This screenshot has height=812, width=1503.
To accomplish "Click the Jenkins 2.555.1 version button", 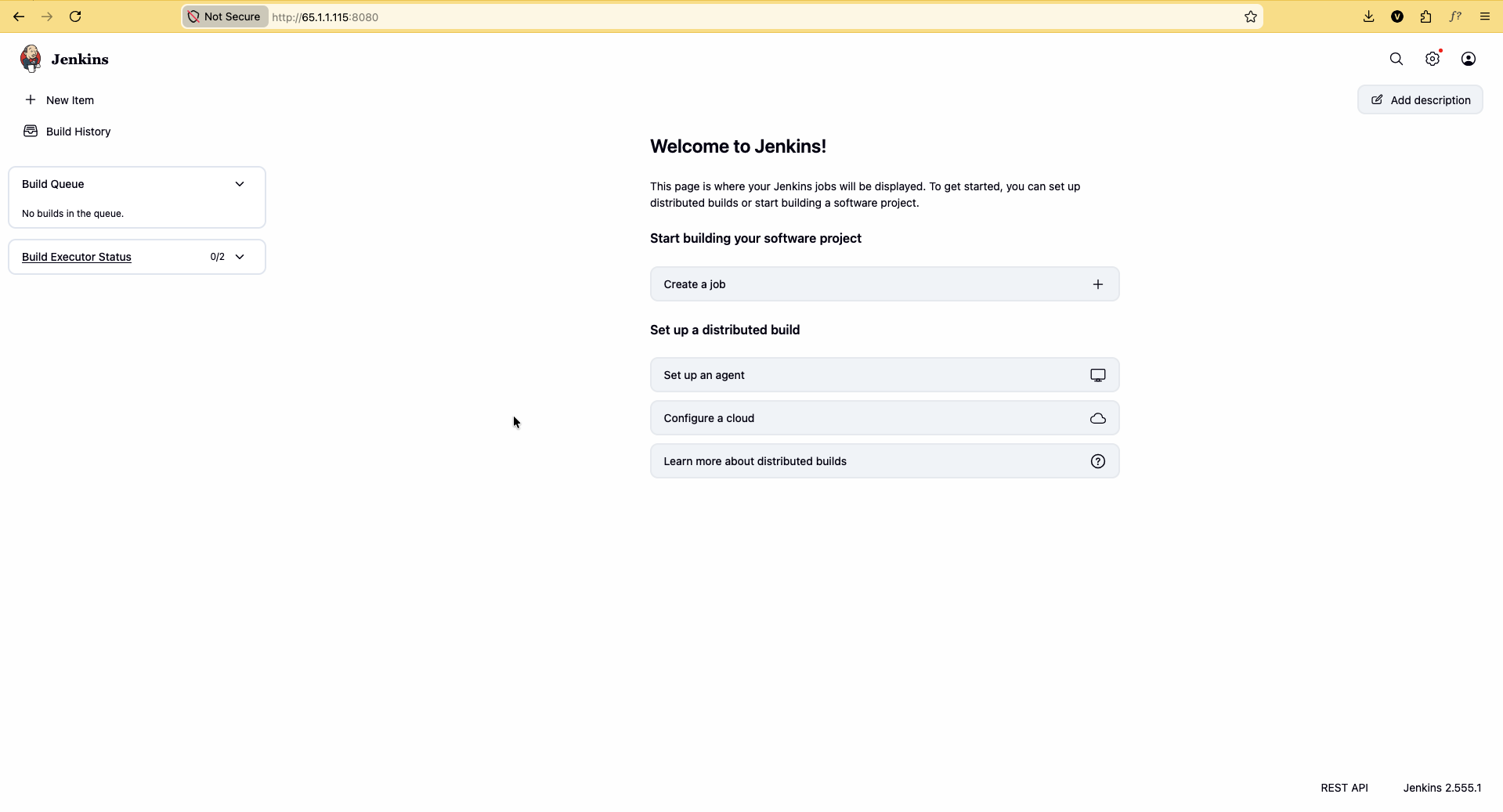I will (1442, 788).
